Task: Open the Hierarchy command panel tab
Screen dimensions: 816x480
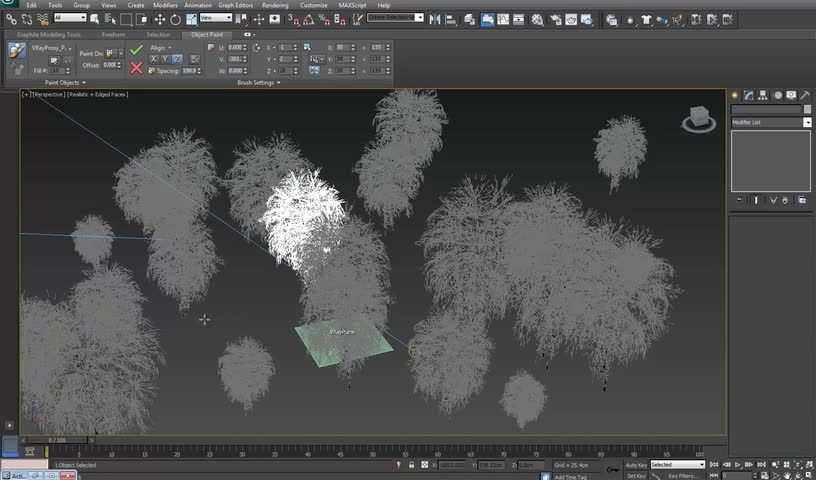Action: (x=763, y=95)
